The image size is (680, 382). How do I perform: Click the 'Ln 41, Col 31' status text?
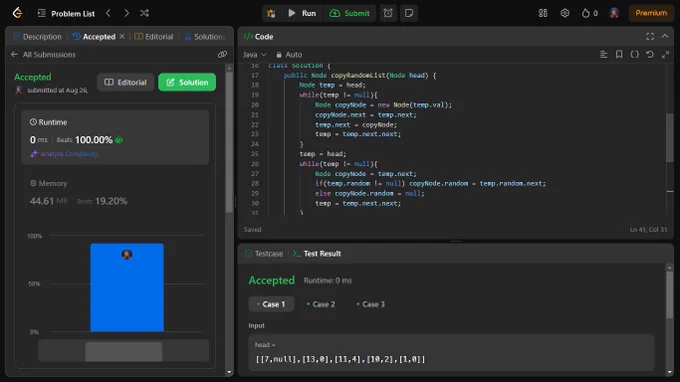pyautogui.click(x=648, y=229)
